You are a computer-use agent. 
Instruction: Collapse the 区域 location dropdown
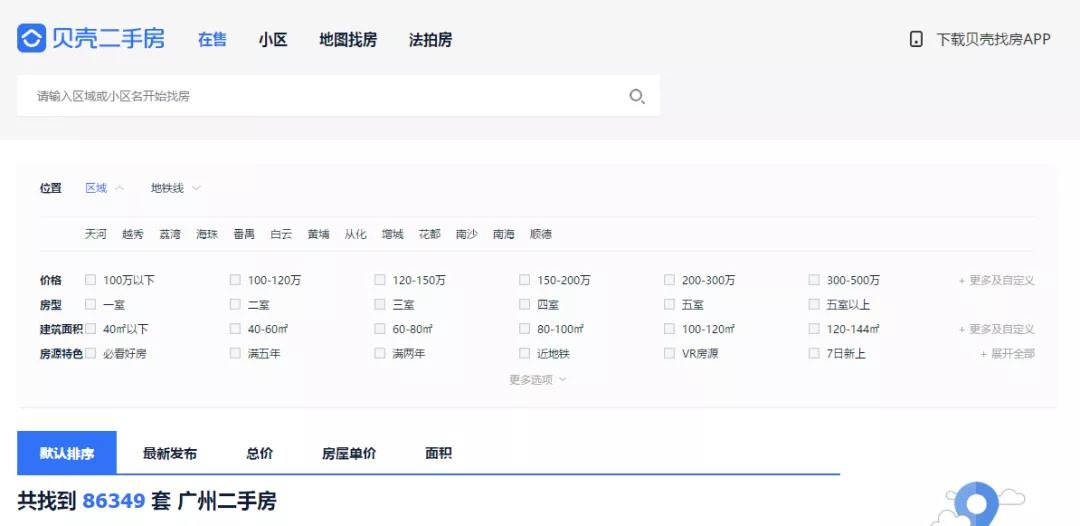tap(104, 188)
